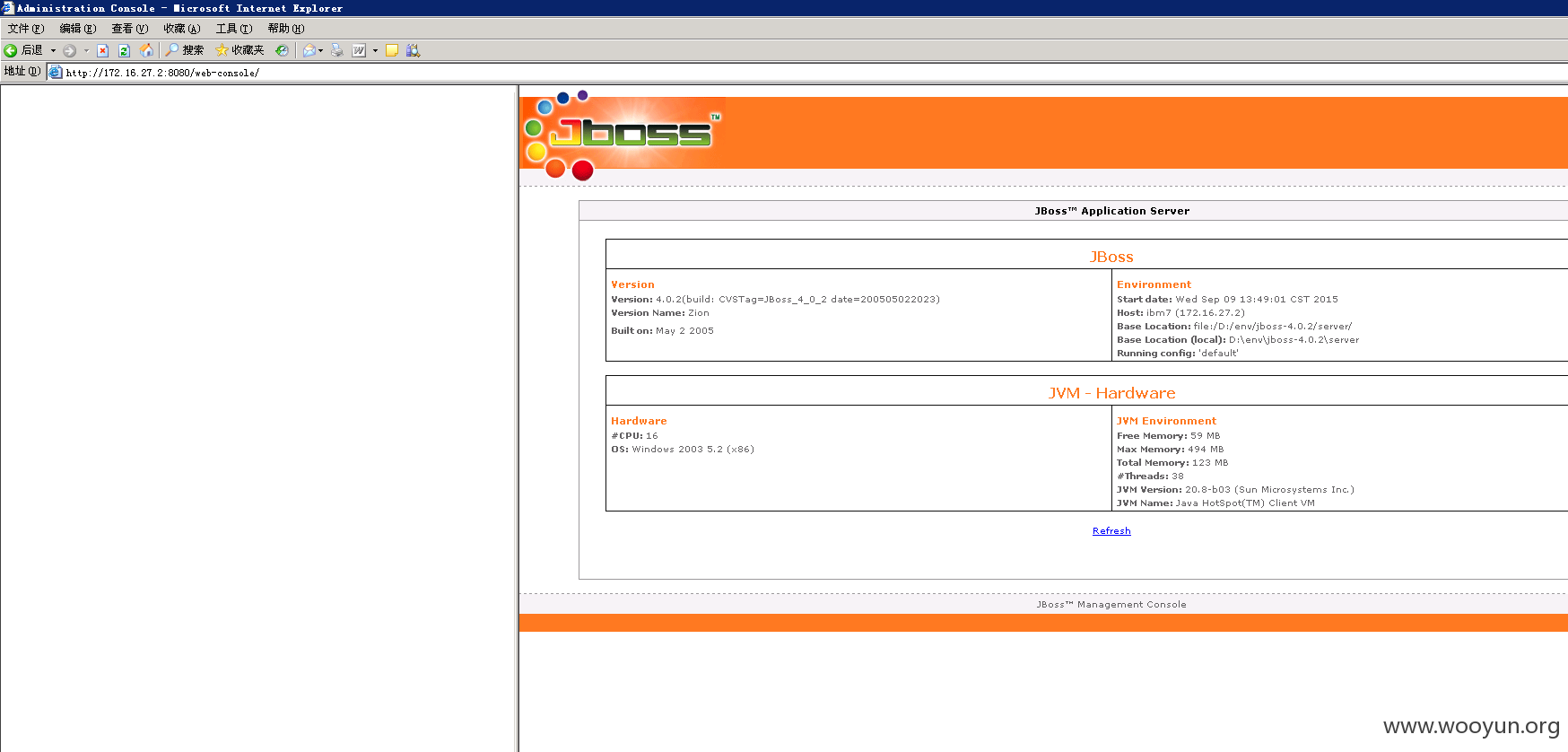Click the 'JVM Version: 20.8-b03' line

tap(1235, 490)
